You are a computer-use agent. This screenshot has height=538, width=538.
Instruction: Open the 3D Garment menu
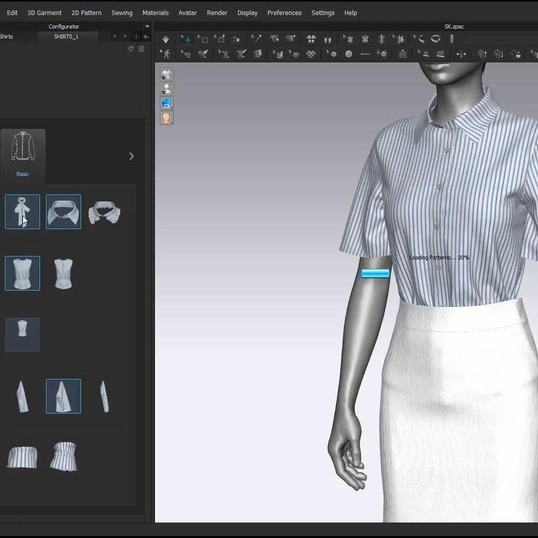[44, 13]
